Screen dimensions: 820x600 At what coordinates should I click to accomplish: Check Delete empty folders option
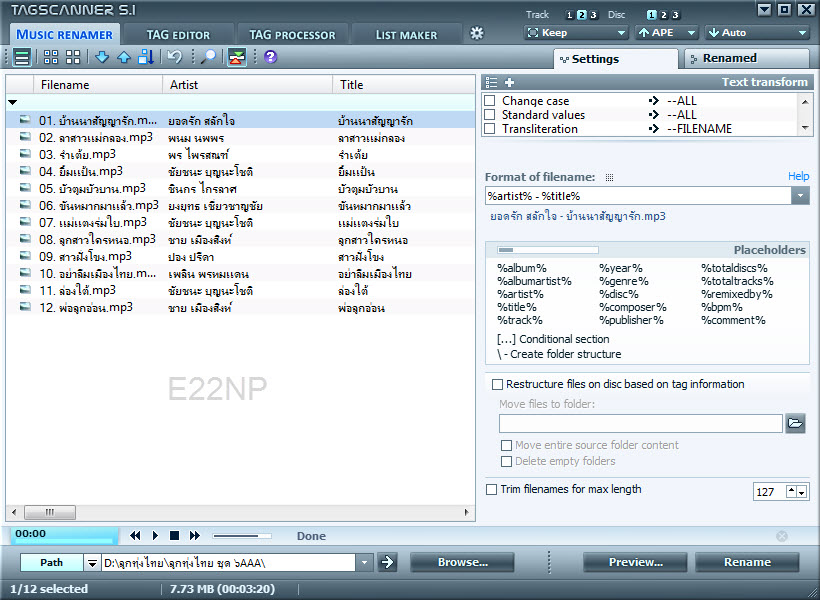pyautogui.click(x=506, y=461)
